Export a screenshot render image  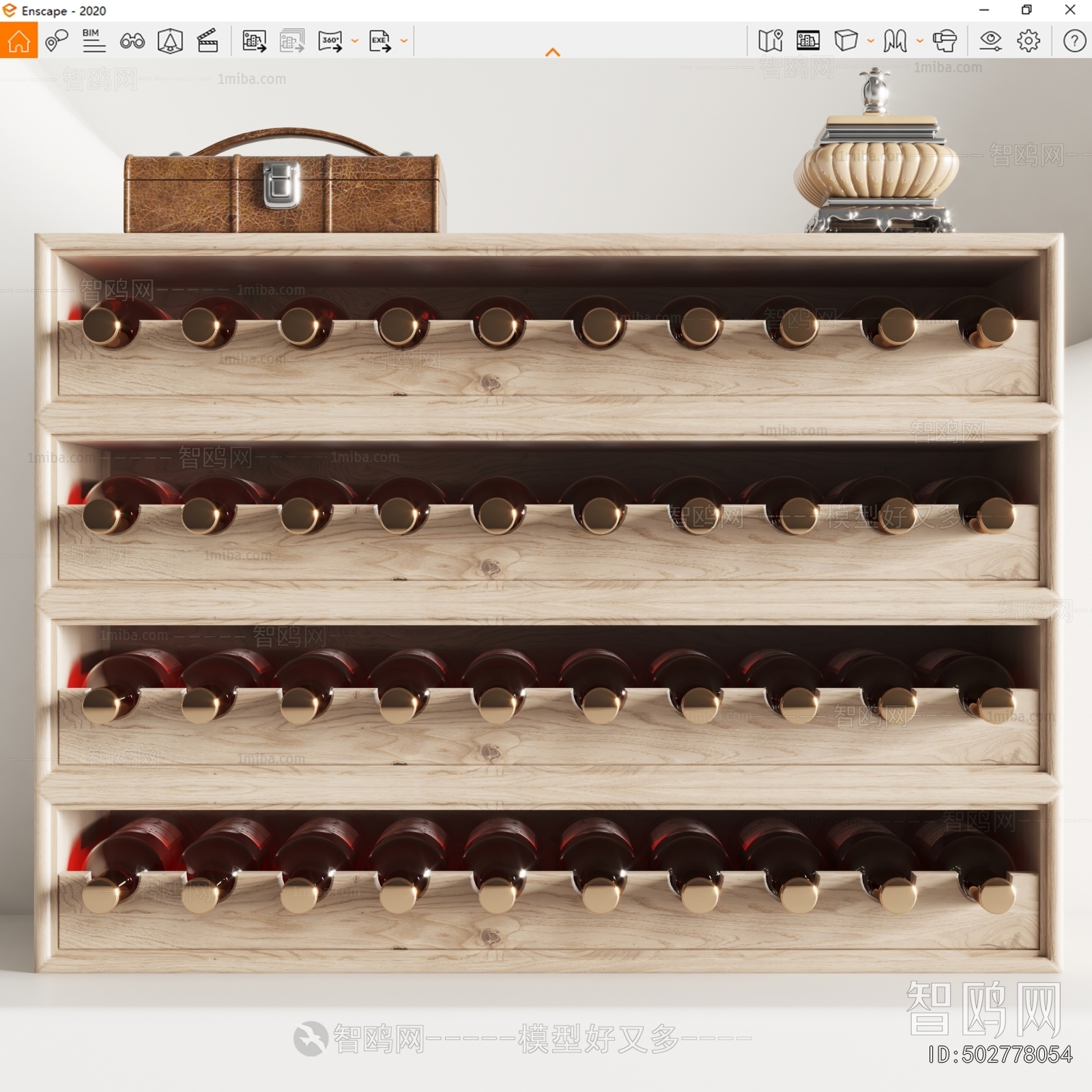coord(254,41)
